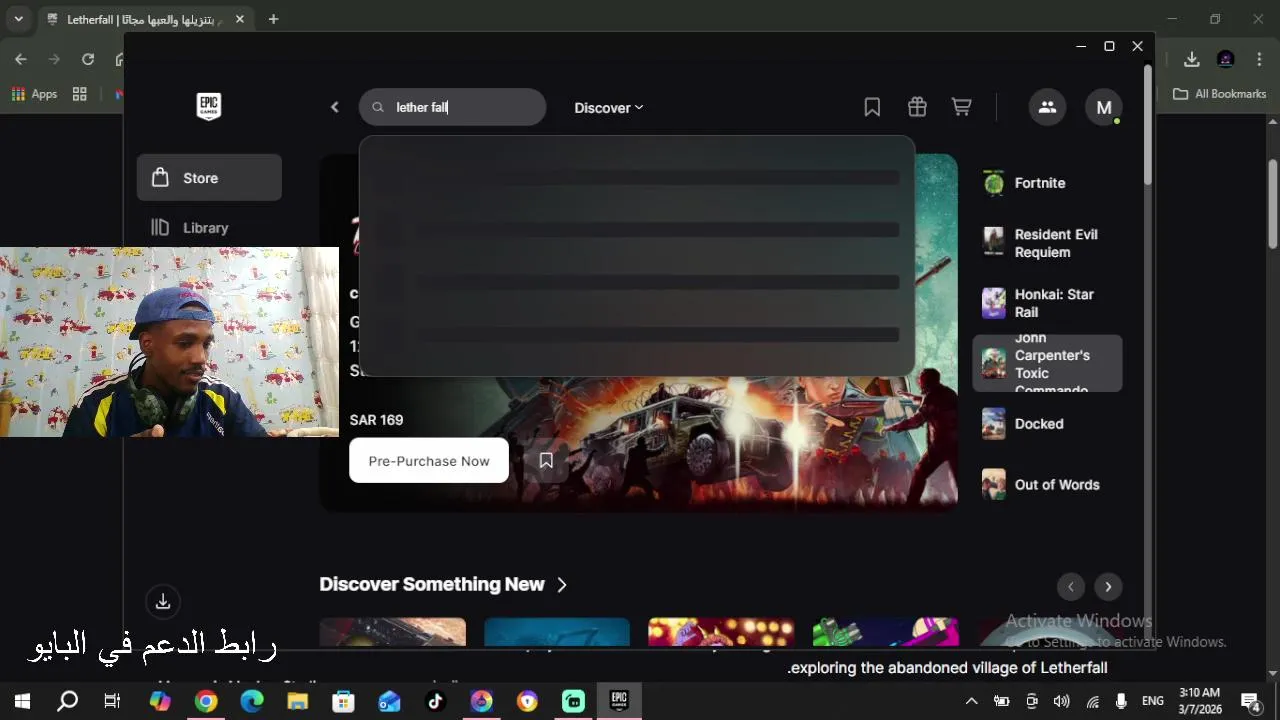Show next Discover Something New items
1280x720 pixels.
1108,587
